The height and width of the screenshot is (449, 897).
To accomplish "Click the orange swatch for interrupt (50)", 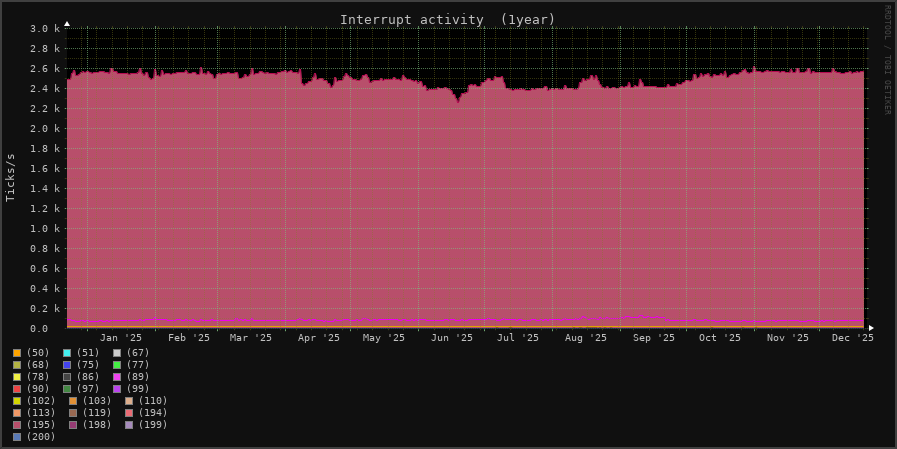I will point(17,353).
